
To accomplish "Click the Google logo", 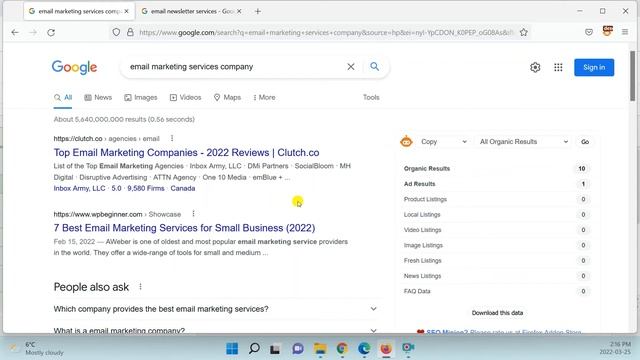I will 74,67.
